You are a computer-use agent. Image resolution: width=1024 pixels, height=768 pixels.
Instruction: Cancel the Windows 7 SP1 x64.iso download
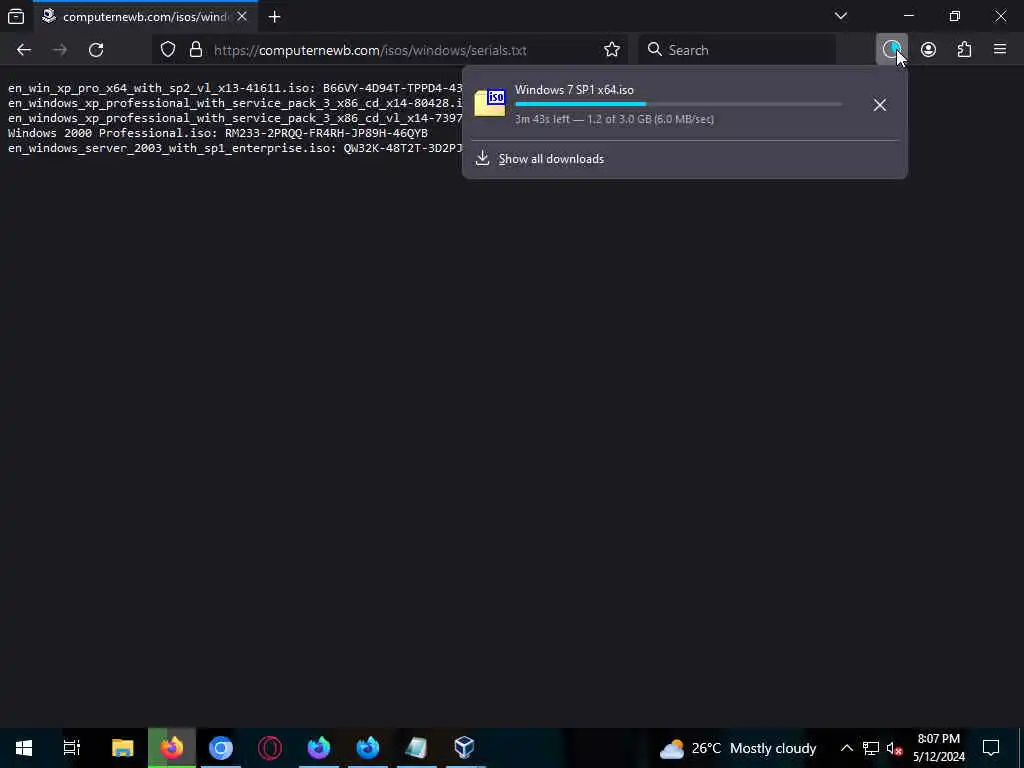[x=880, y=104]
